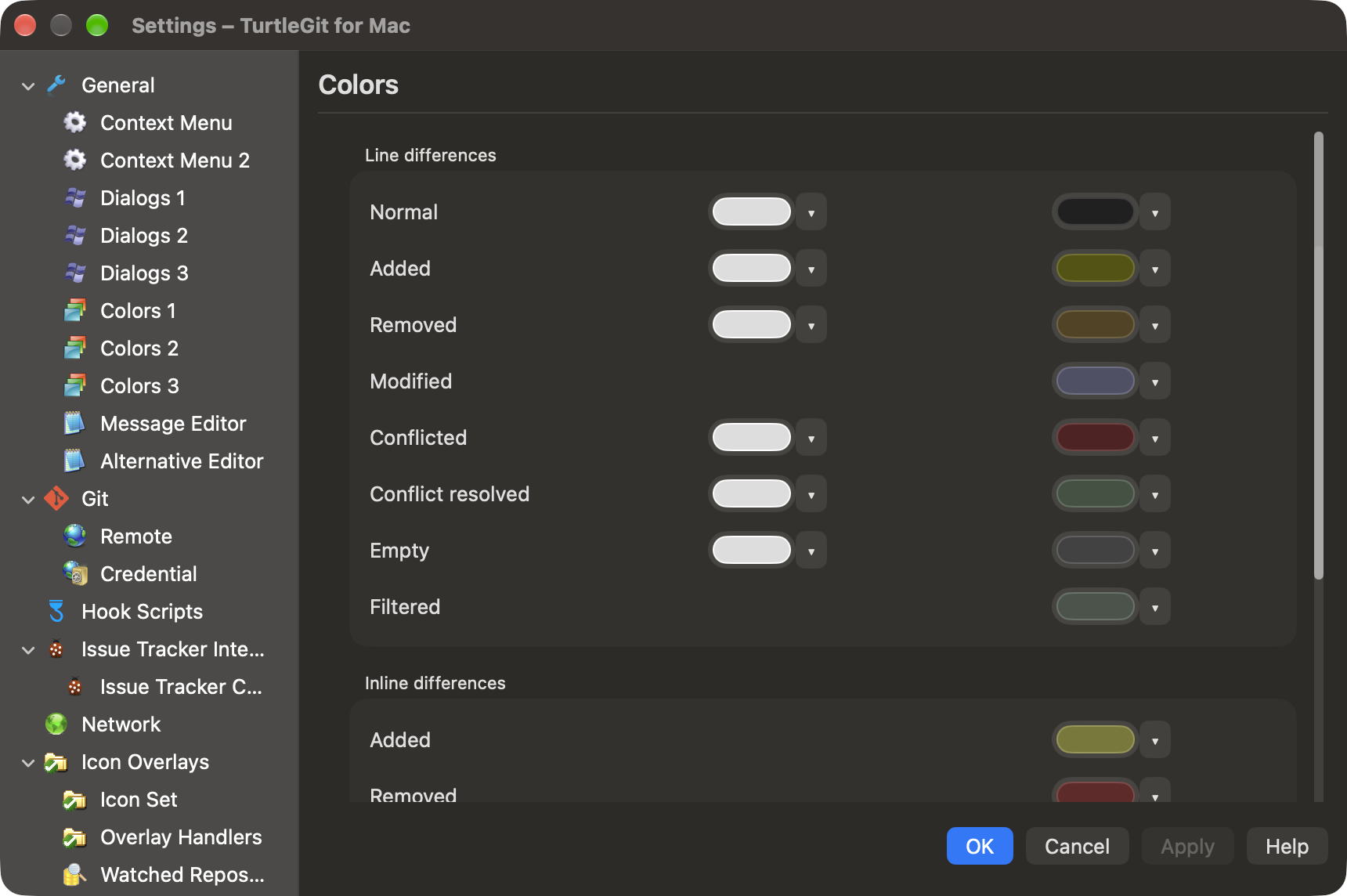Select Colors 2 in the sidebar

click(139, 349)
